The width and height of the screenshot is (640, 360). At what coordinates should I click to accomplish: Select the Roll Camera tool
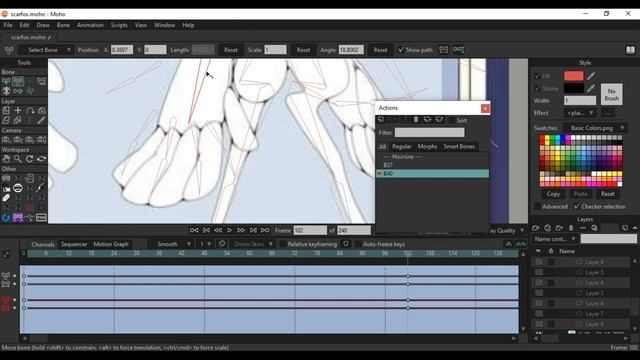click(30, 140)
